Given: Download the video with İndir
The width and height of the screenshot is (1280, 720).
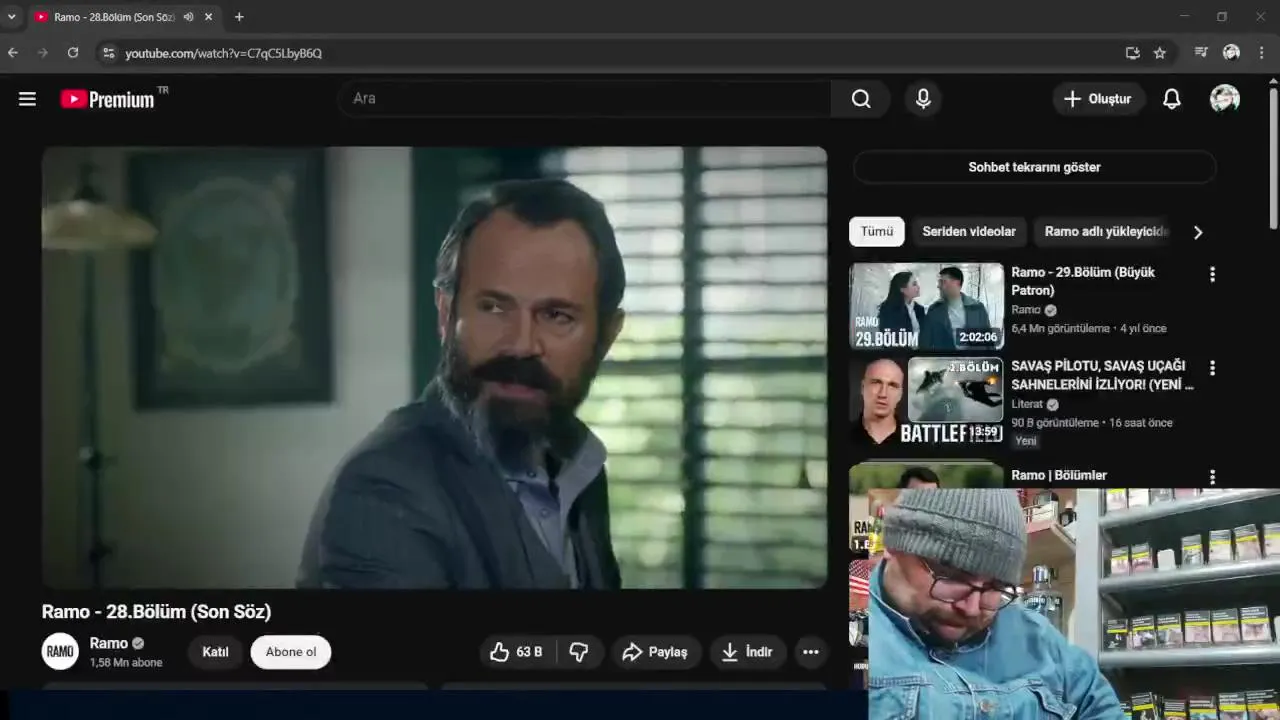Looking at the screenshot, I should click(748, 652).
